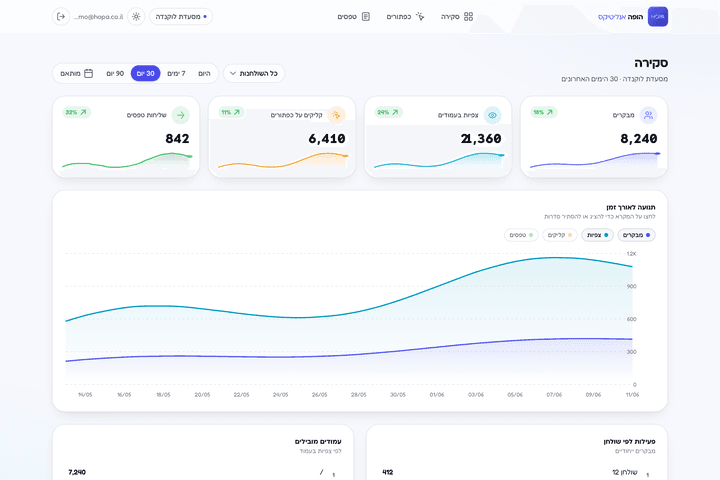Open the סקירה navigation tab

coord(457,17)
